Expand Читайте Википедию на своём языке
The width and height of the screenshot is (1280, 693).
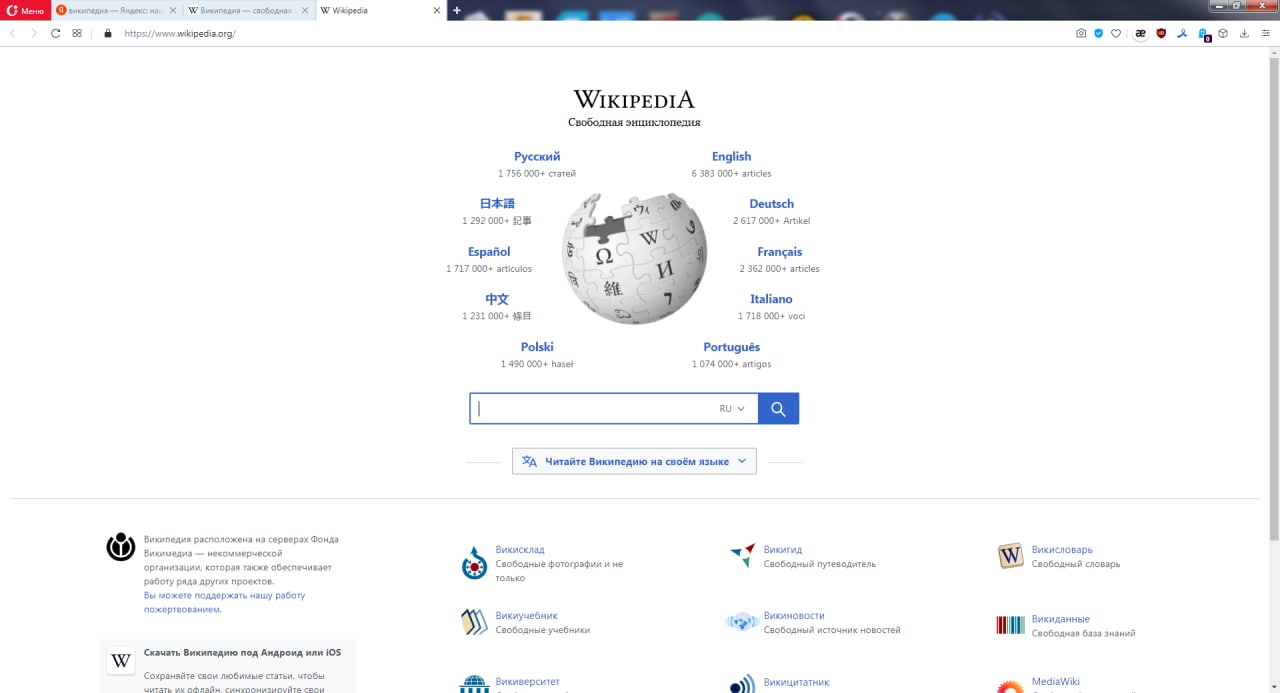coord(634,461)
